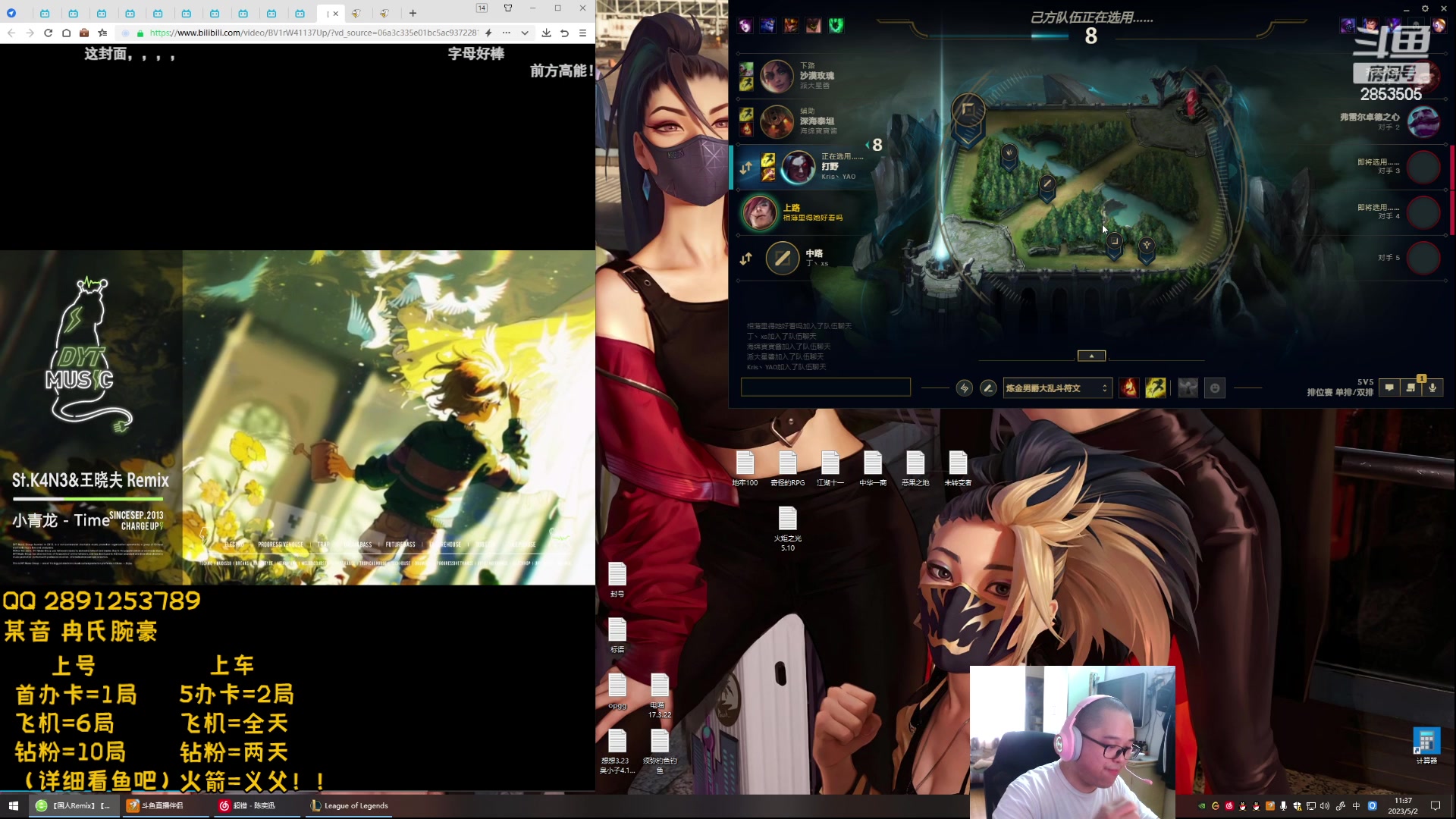Open the bookmarks star list icon
The height and width of the screenshot is (819, 1456).
(102, 33)
